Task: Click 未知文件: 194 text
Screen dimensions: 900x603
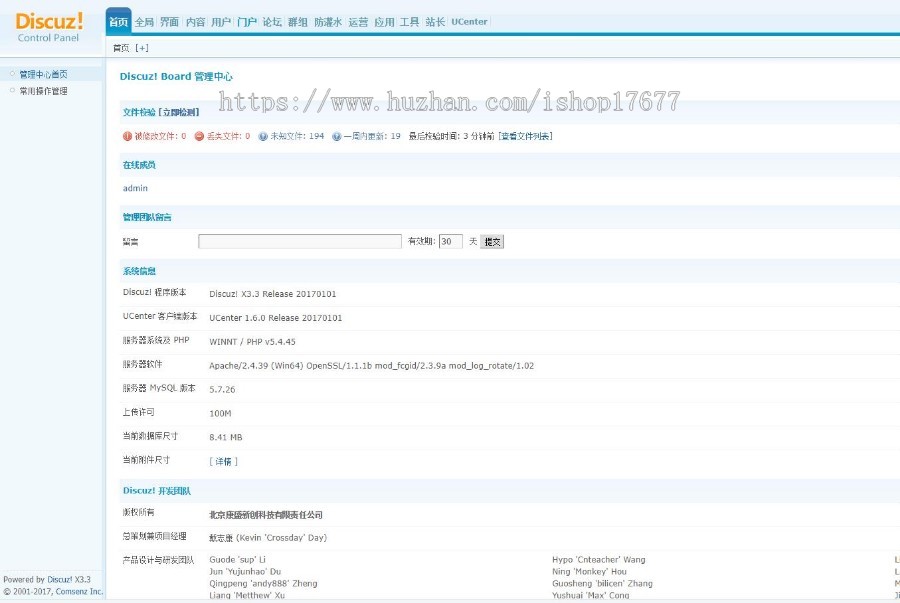Action: tap(297, 136)
